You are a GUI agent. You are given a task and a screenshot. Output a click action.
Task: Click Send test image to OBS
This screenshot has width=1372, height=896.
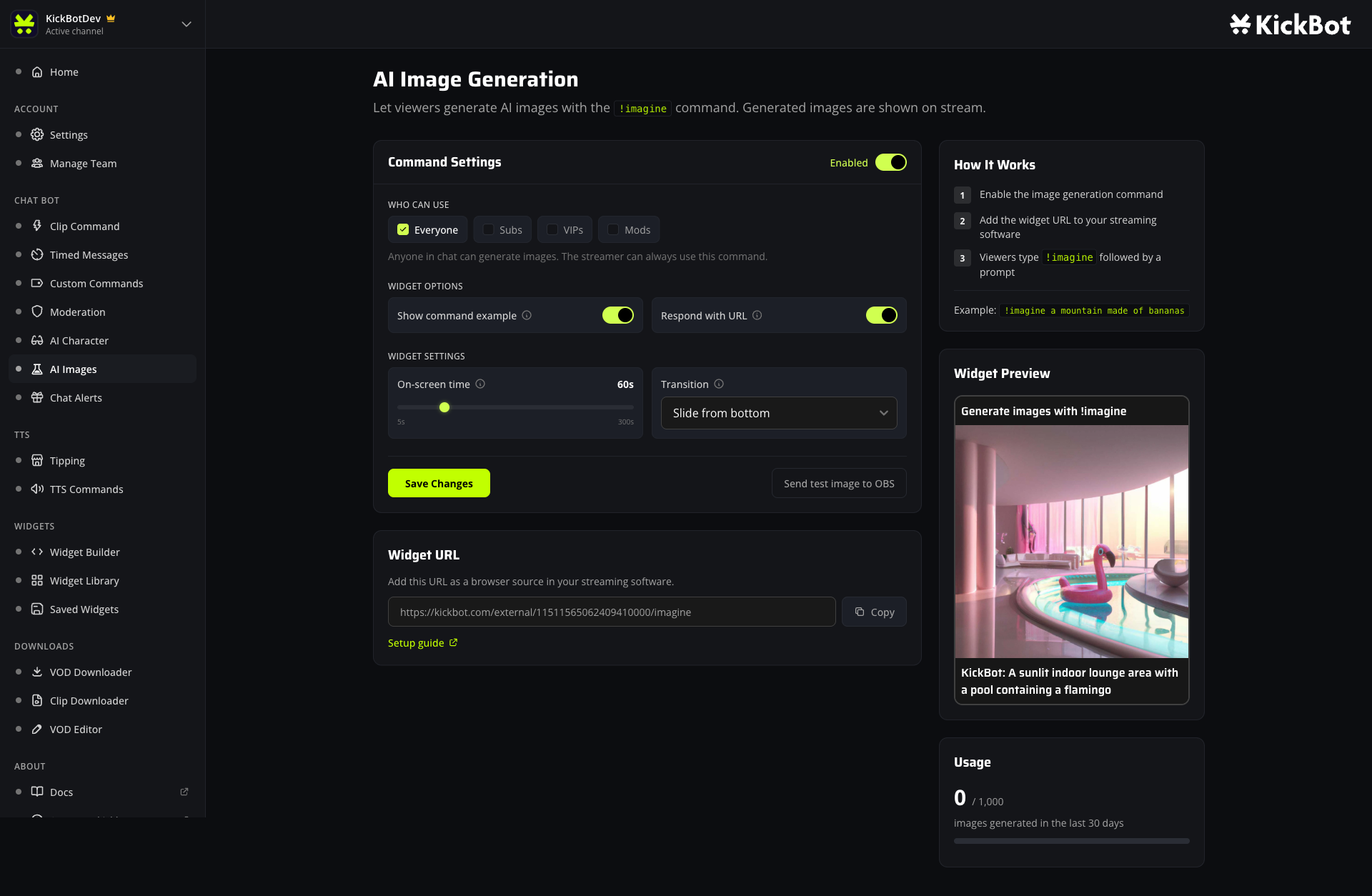839,483
